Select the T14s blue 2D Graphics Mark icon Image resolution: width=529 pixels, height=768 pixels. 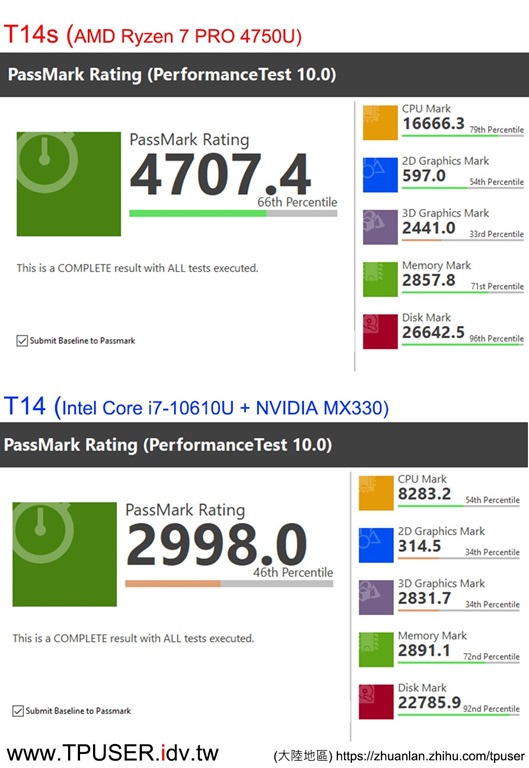click(x=380, y=175)
